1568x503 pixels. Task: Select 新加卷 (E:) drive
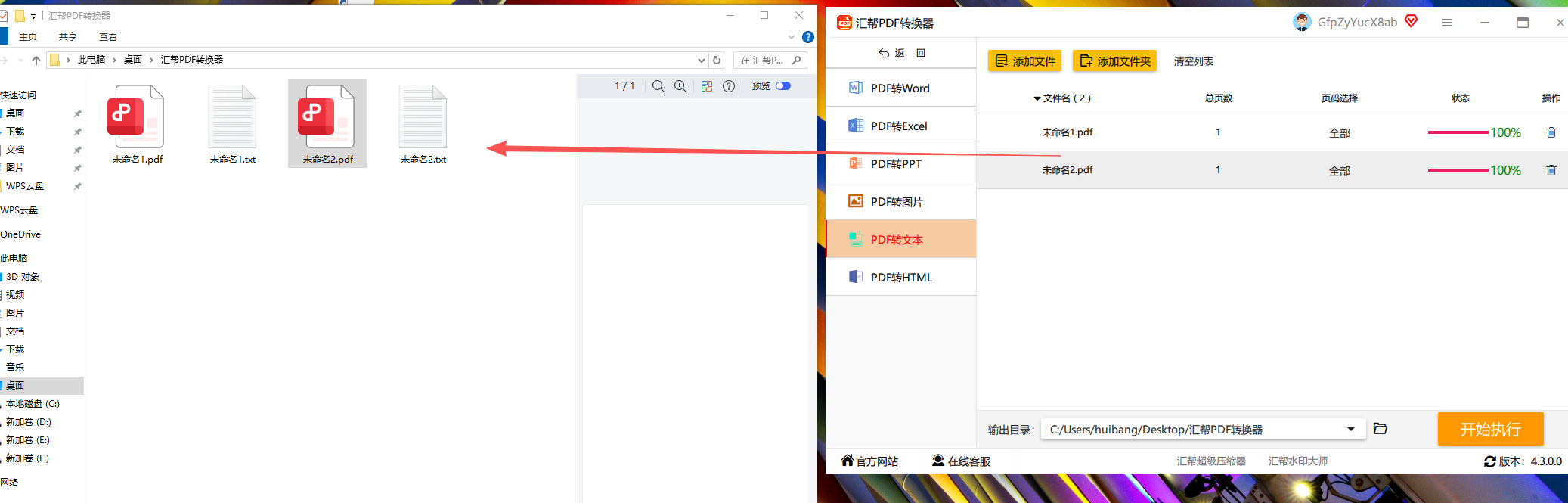coord(28,440)
